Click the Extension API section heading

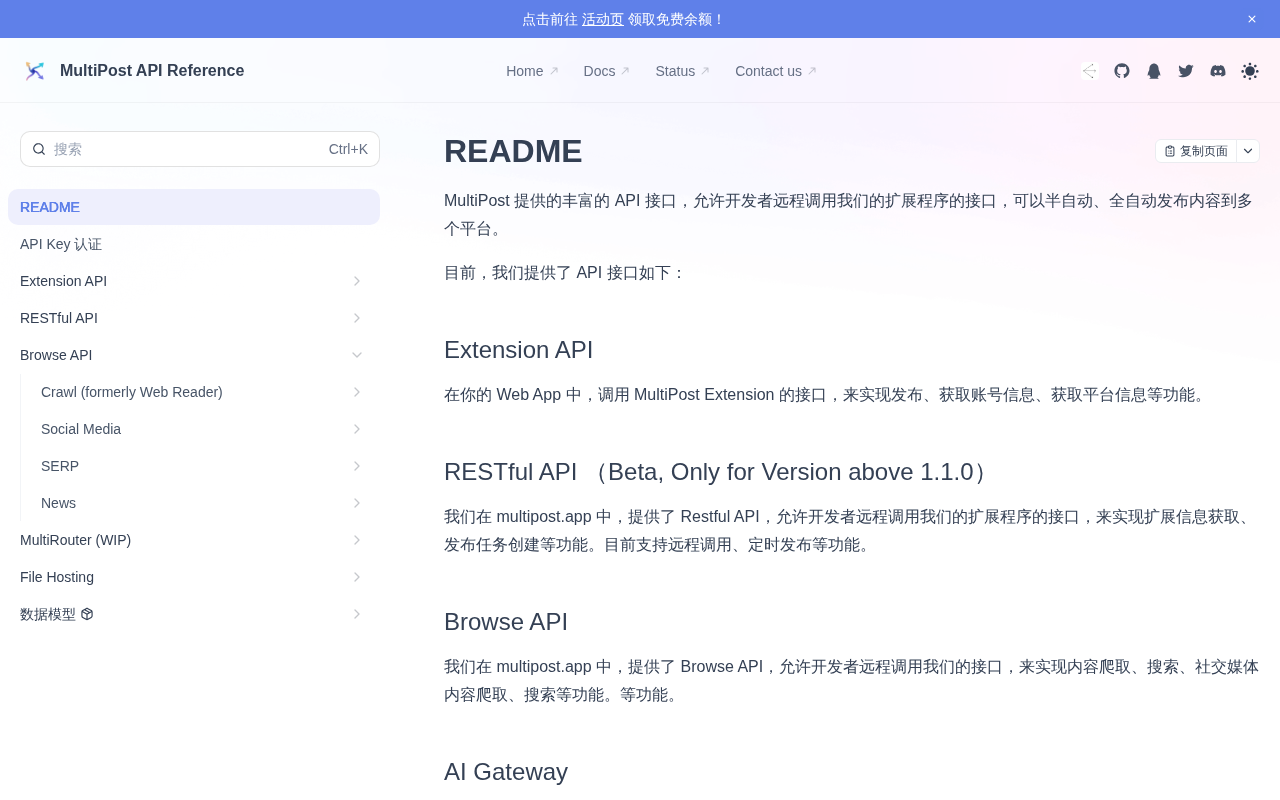coord(519,350)
